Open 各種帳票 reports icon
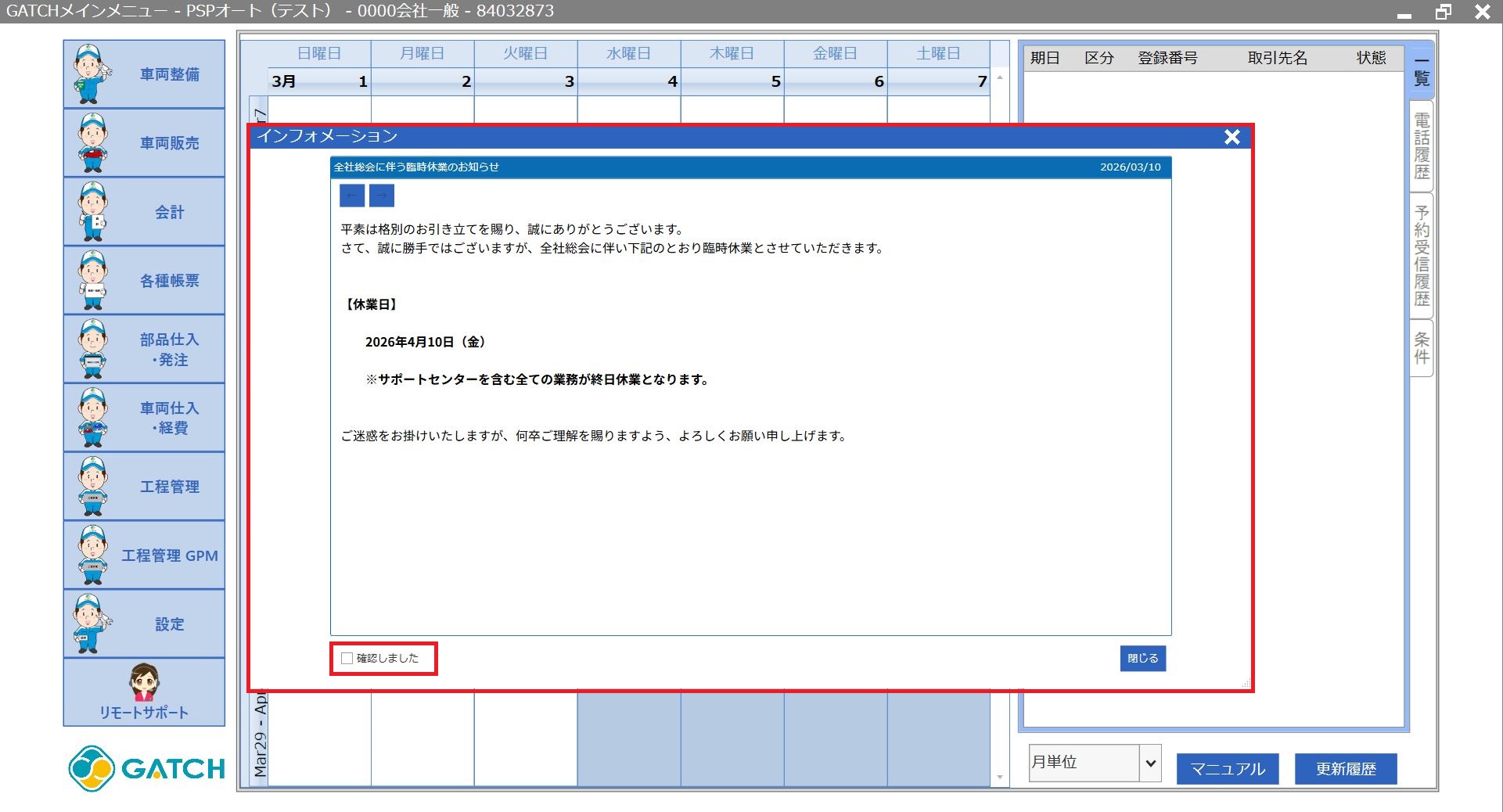 (93, 280)
